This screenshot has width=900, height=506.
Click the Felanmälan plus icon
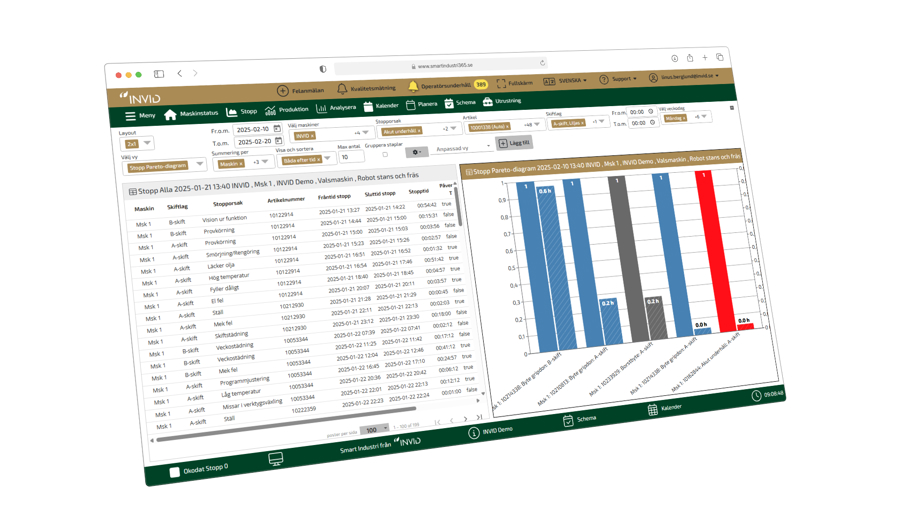(282, 91)
